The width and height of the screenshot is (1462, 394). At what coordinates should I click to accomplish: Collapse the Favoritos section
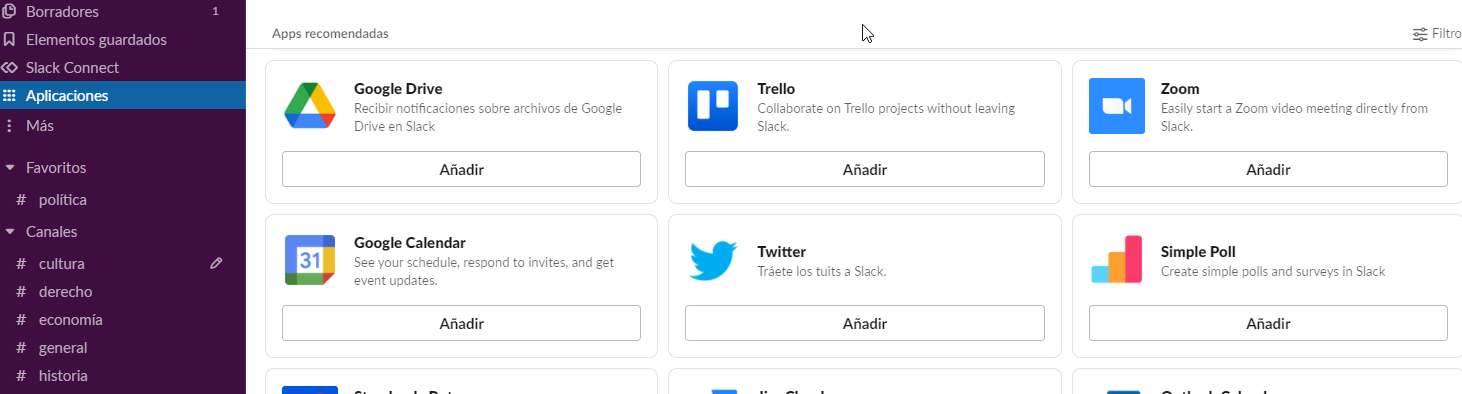pos(10,168)
